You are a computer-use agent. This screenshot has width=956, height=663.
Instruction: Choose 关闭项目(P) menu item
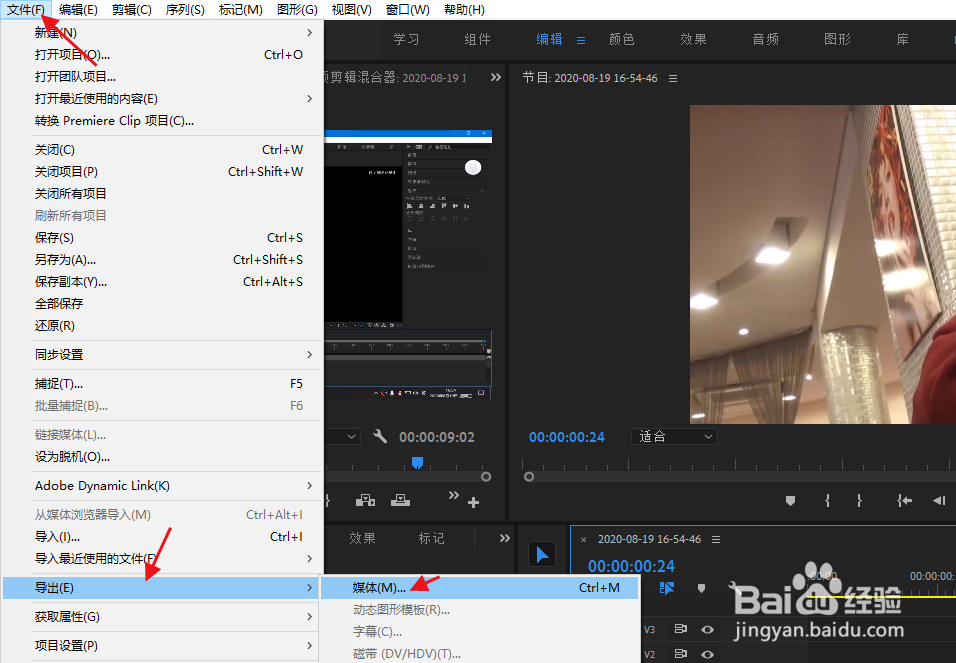tap(162, 172)
